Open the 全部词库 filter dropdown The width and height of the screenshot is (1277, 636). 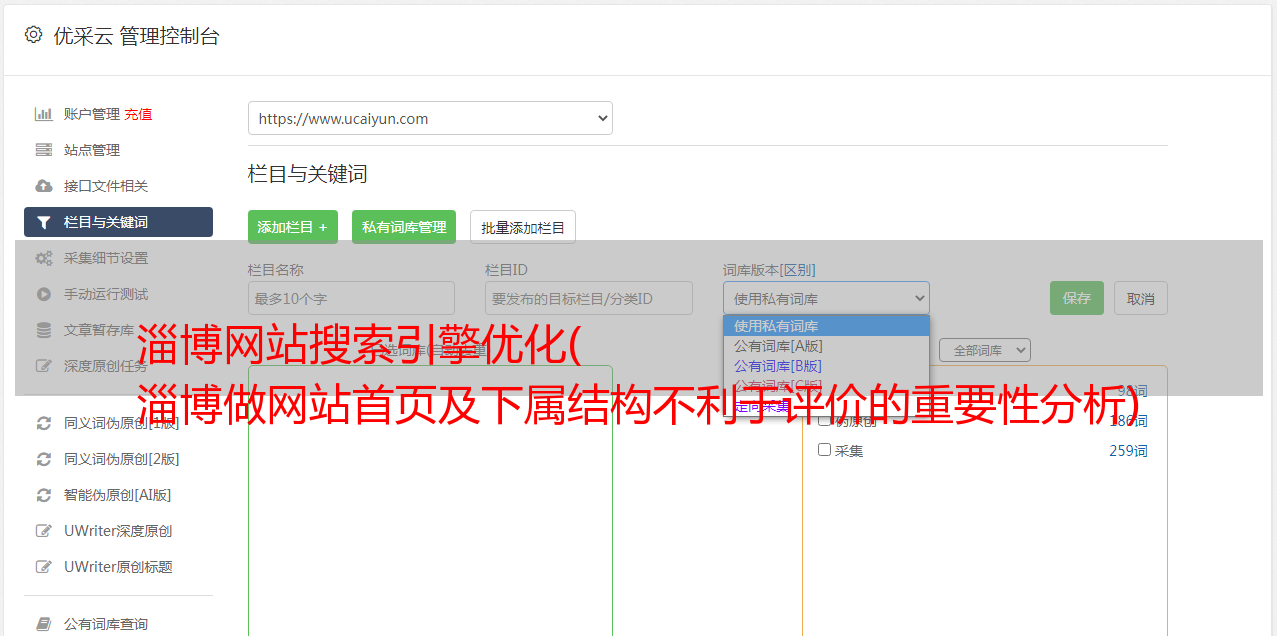pos(985,350)
